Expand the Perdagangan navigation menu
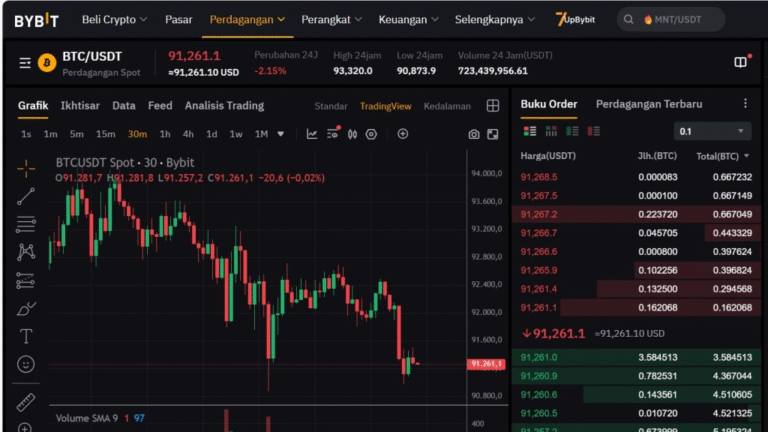Image resolution: width=768 pixels, height=432 pixels. (247, 19)
